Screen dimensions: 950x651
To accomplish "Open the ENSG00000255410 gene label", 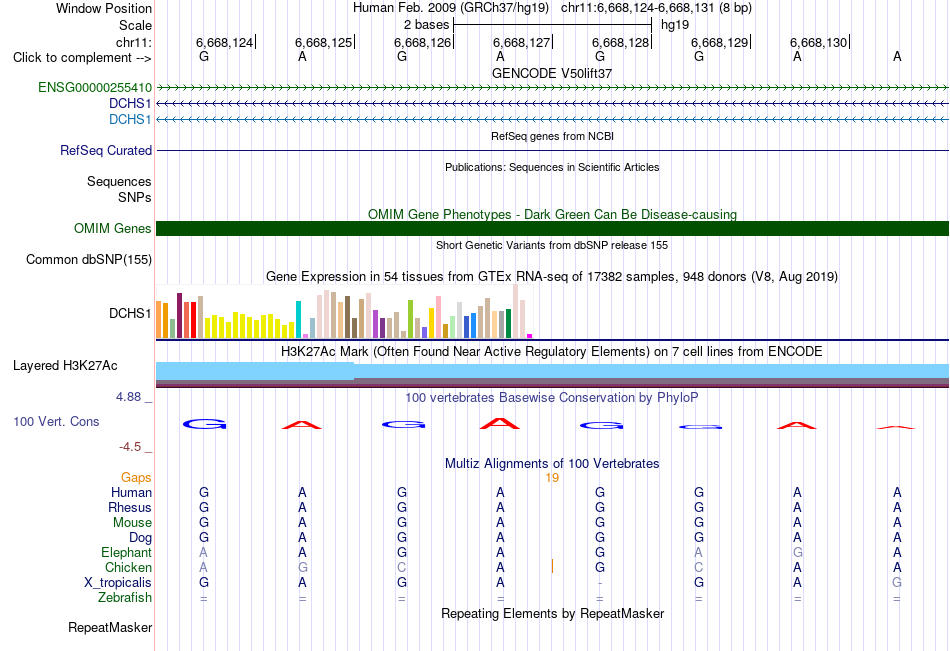I will point(95,87).
